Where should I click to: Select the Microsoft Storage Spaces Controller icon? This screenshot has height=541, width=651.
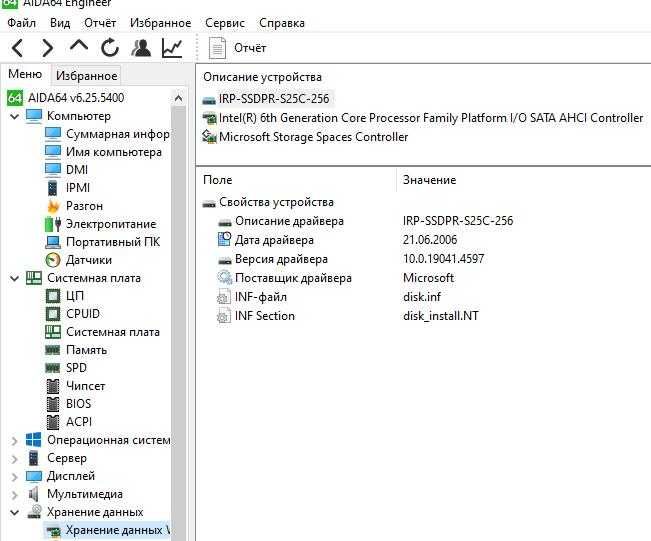point(209,137)
